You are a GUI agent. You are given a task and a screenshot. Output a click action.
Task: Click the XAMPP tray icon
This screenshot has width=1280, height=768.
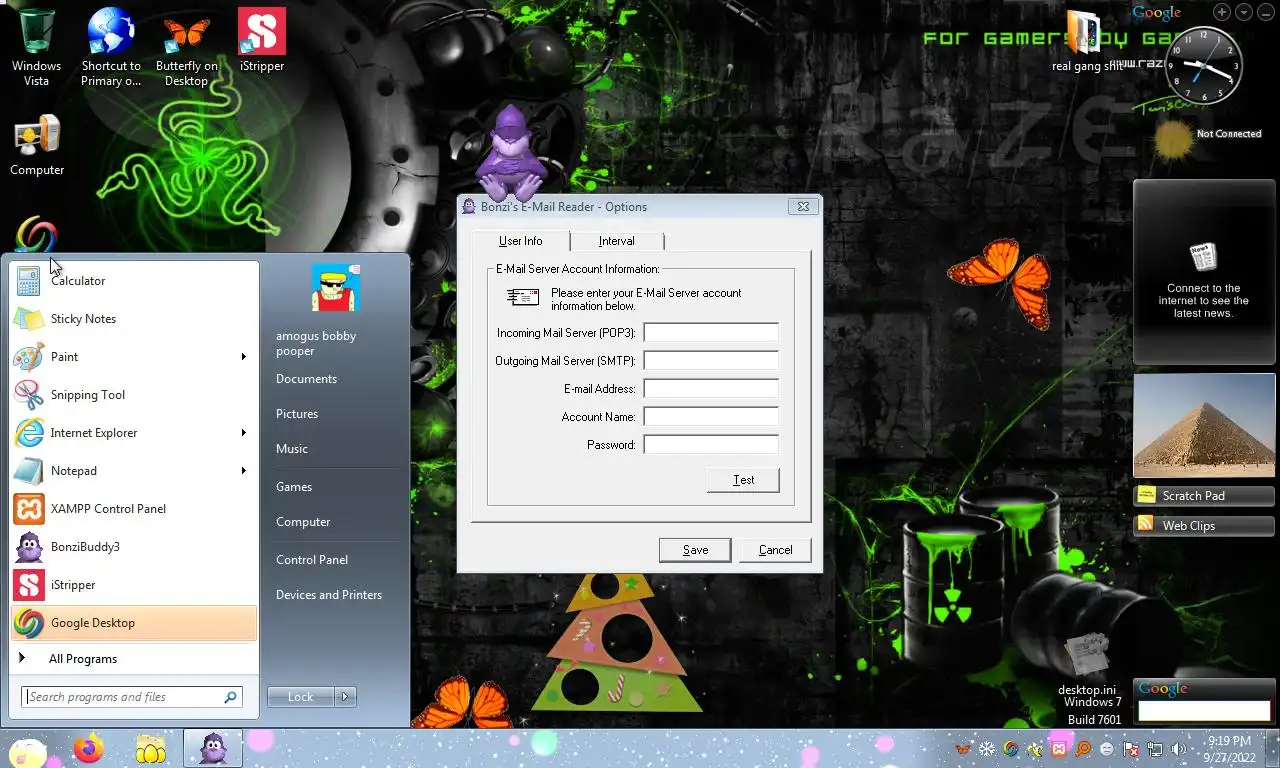pos(1059,749)
